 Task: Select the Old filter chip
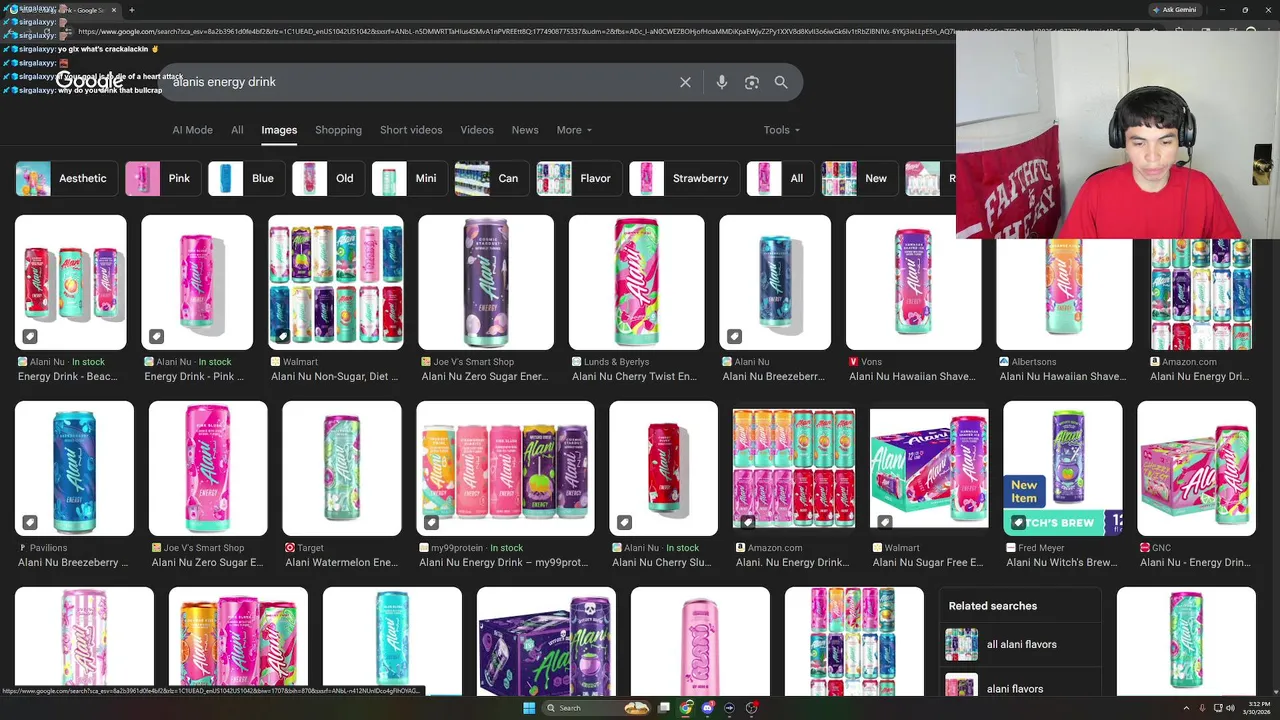[x=328, y=178]
